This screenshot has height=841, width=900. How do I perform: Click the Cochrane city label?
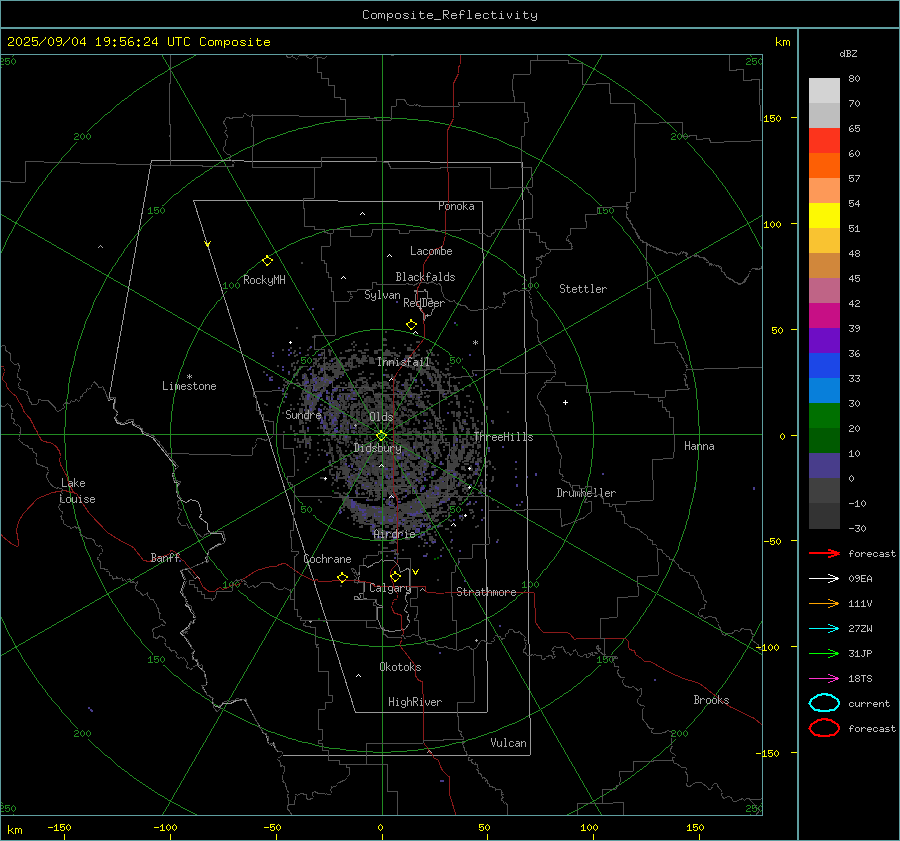click(x=327, y=559)
